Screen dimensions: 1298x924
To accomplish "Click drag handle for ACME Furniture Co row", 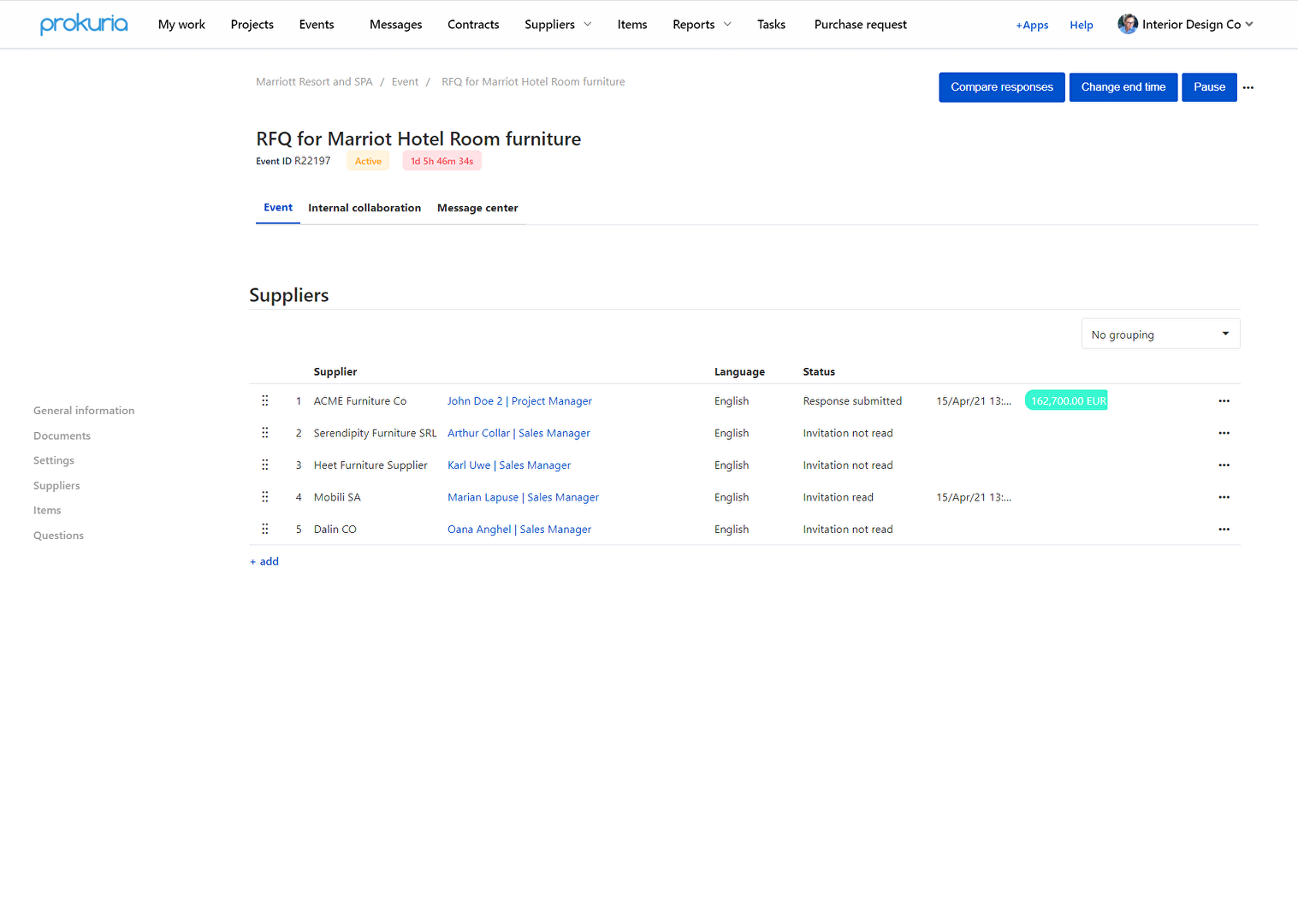I will pos(265,400).
